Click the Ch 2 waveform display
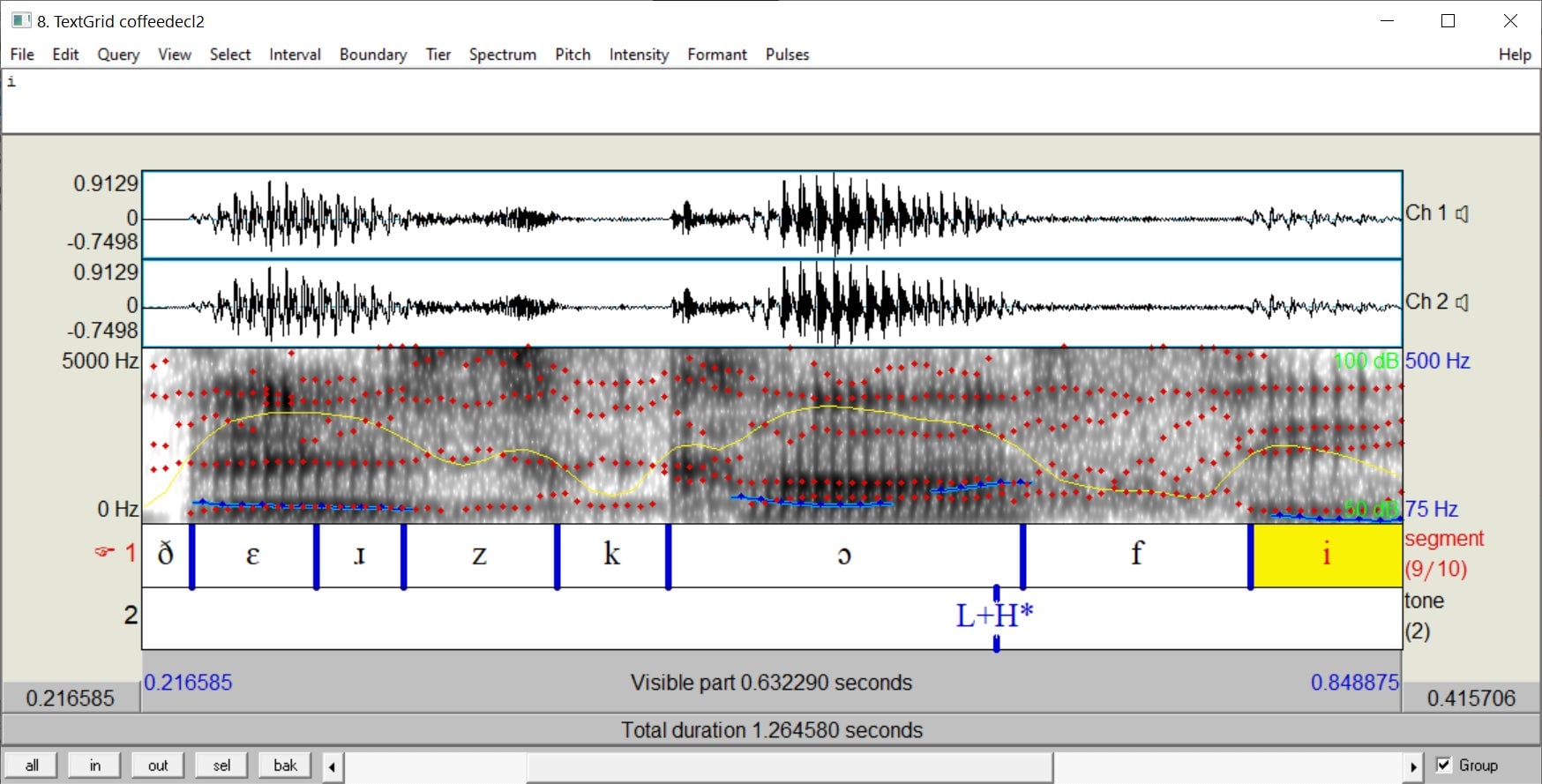 click(772, 302)
